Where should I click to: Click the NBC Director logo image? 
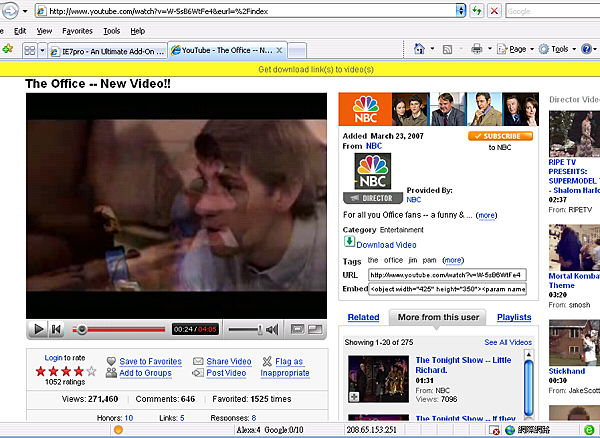373,171
